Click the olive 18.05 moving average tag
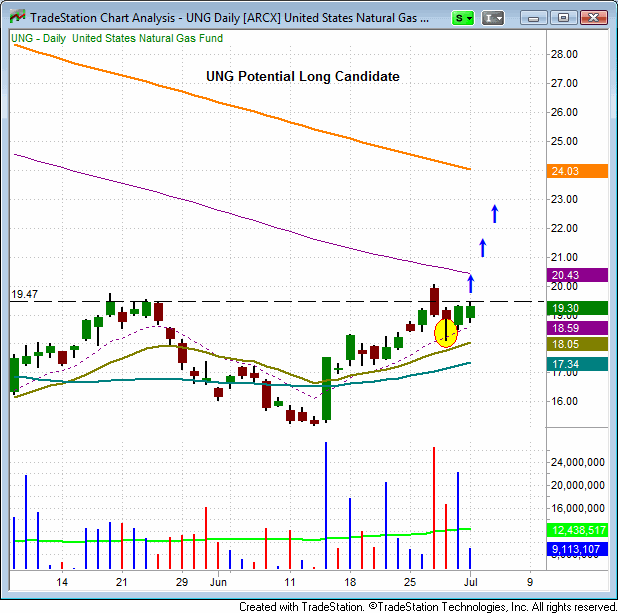 577,344
